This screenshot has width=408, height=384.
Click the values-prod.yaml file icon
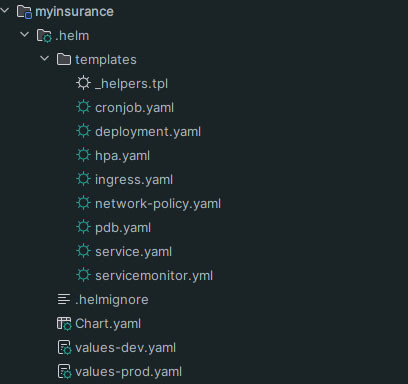coord(64,372)
